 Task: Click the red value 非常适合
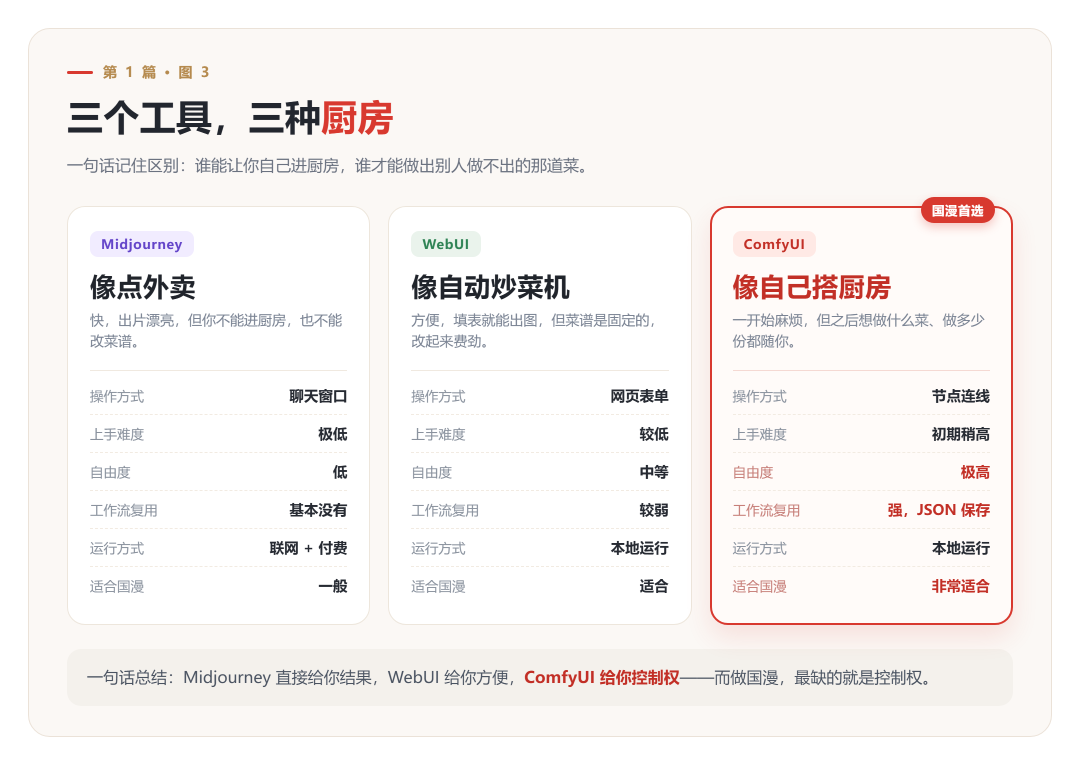961,587
